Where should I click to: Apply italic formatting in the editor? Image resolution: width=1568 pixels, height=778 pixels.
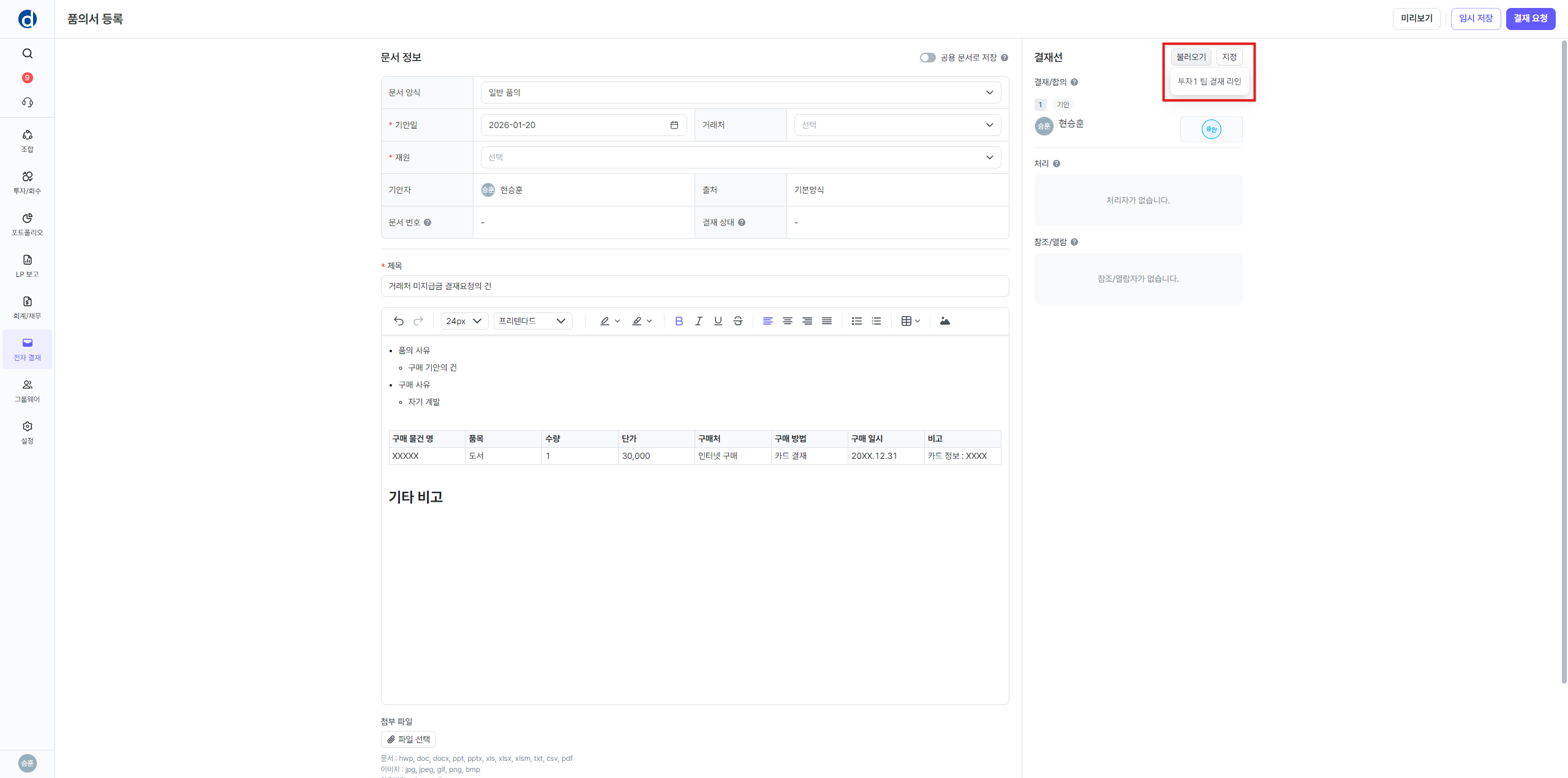pos(698,321)
